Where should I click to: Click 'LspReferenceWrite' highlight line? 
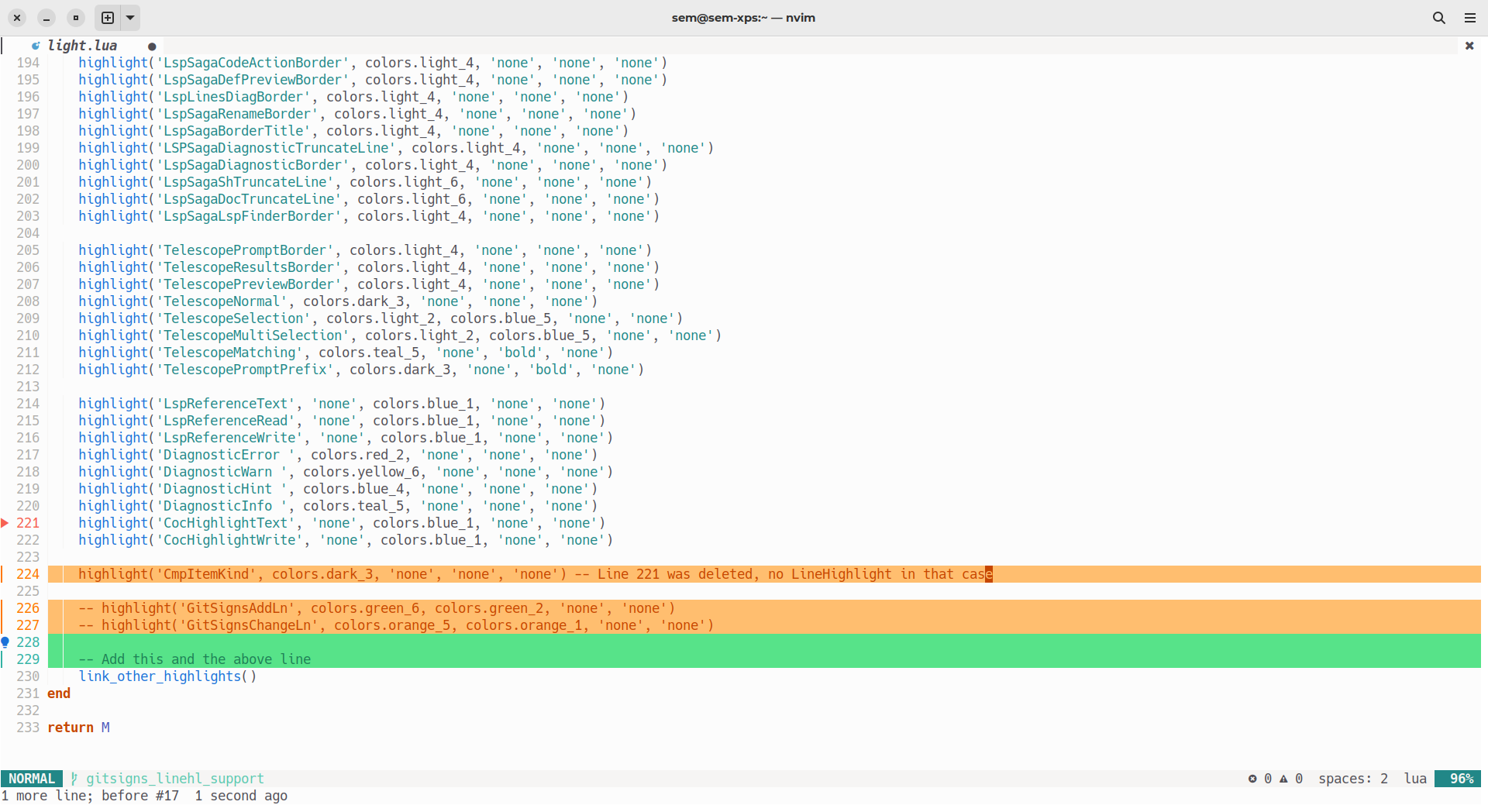(346, 438)
